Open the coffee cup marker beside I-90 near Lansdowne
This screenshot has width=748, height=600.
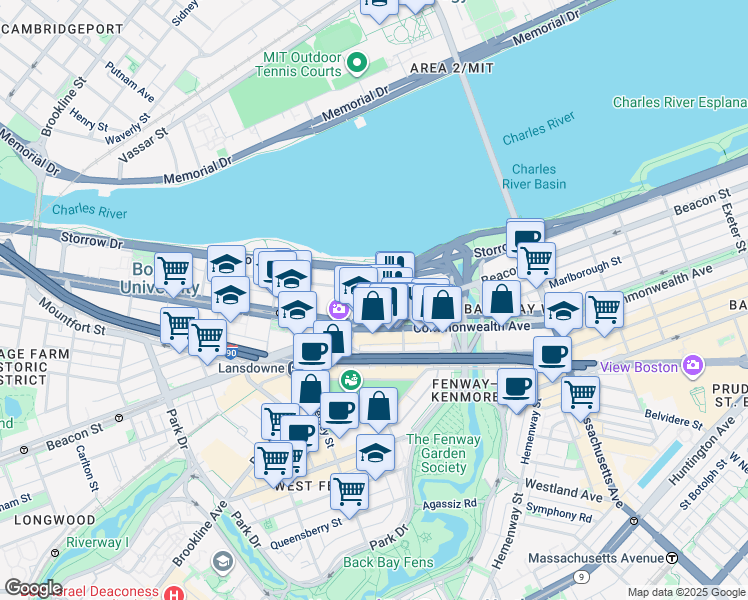point(312,353)
